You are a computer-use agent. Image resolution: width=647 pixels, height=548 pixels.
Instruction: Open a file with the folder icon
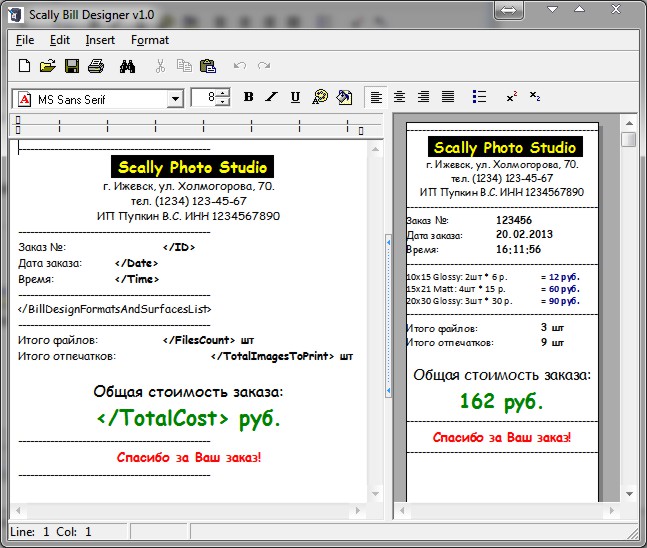coord(48,66)
